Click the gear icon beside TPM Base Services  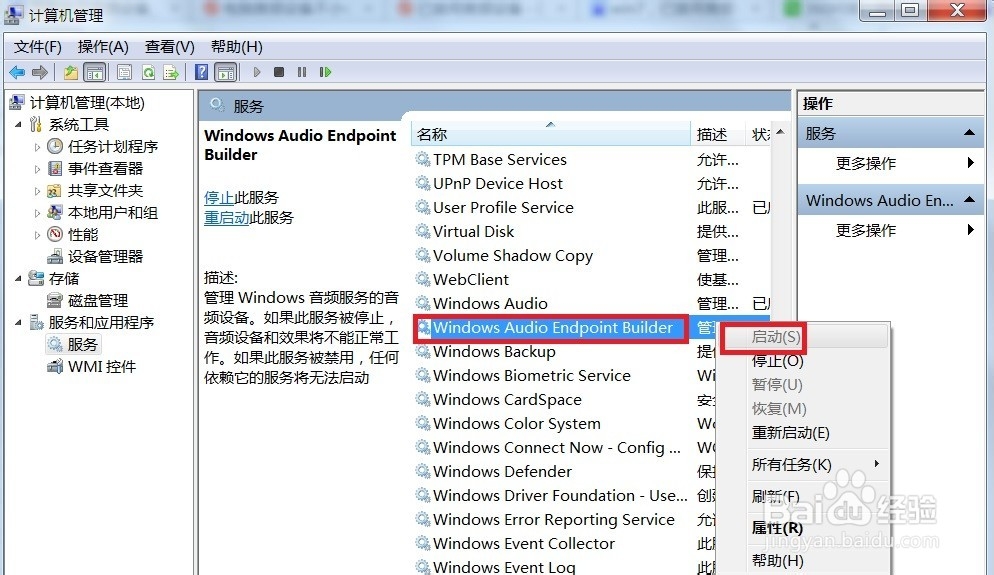pos(422,159)
